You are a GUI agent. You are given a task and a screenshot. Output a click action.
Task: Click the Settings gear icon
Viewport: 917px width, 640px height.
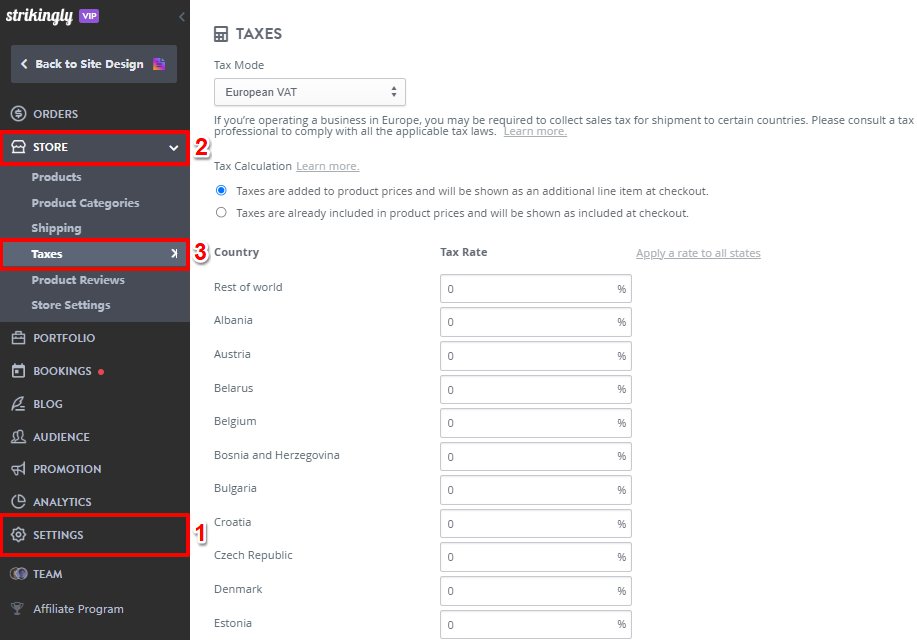18,535
